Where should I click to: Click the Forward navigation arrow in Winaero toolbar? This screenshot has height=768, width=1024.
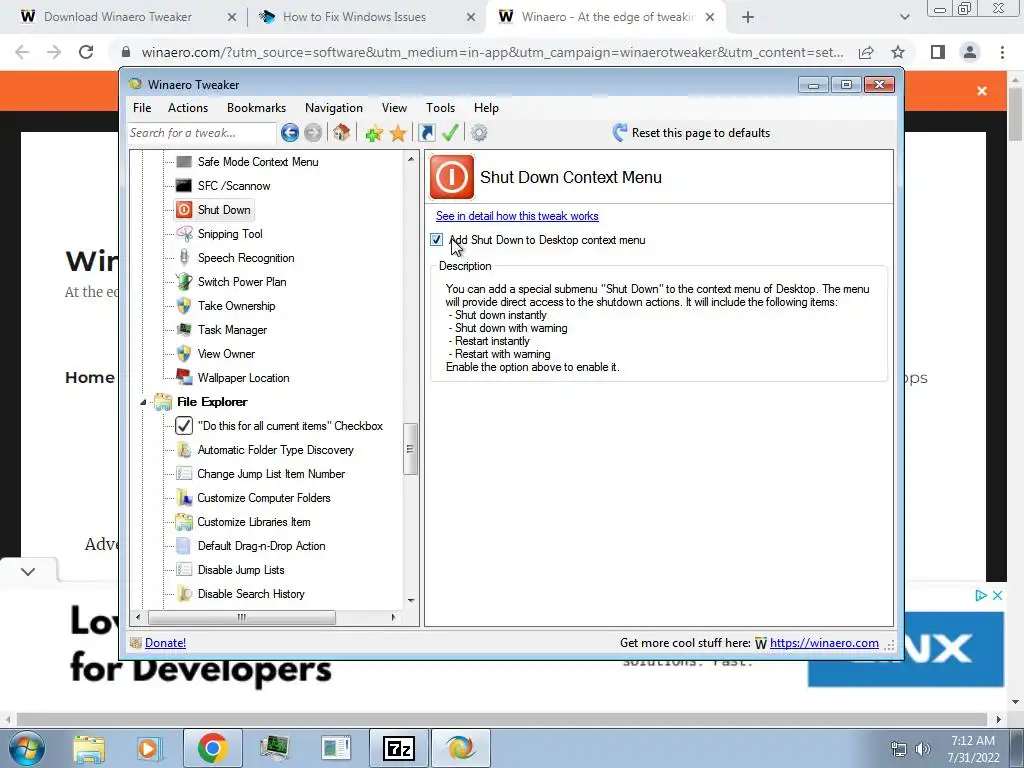pos(313,133)
